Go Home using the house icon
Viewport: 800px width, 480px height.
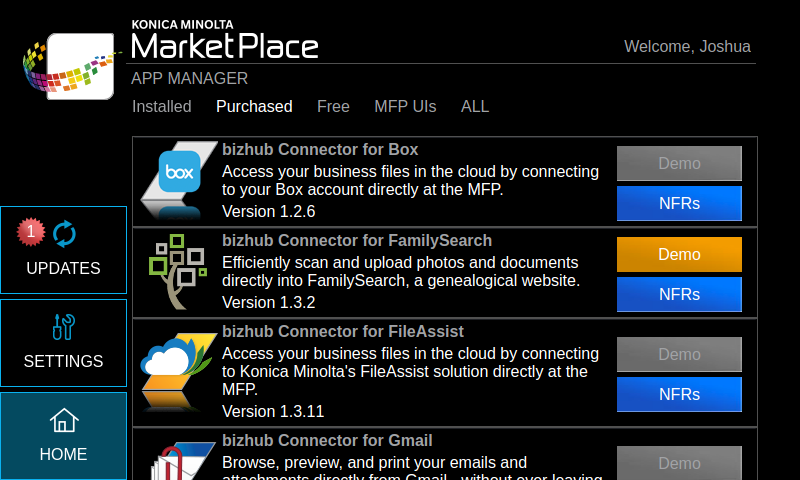click(x=63, y=420)
